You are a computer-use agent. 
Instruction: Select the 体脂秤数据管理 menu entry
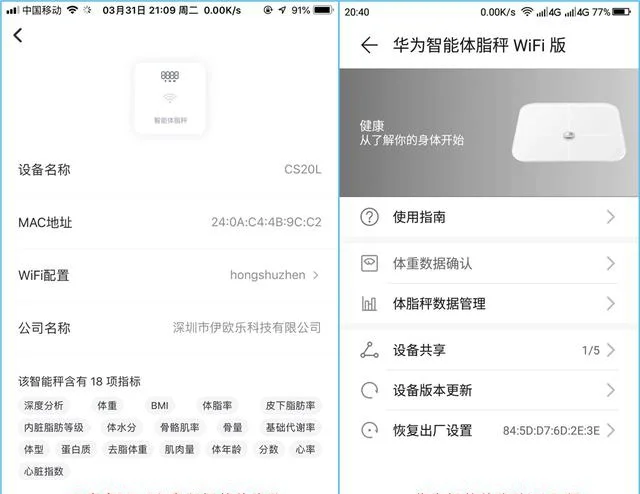tap(489, 303)
